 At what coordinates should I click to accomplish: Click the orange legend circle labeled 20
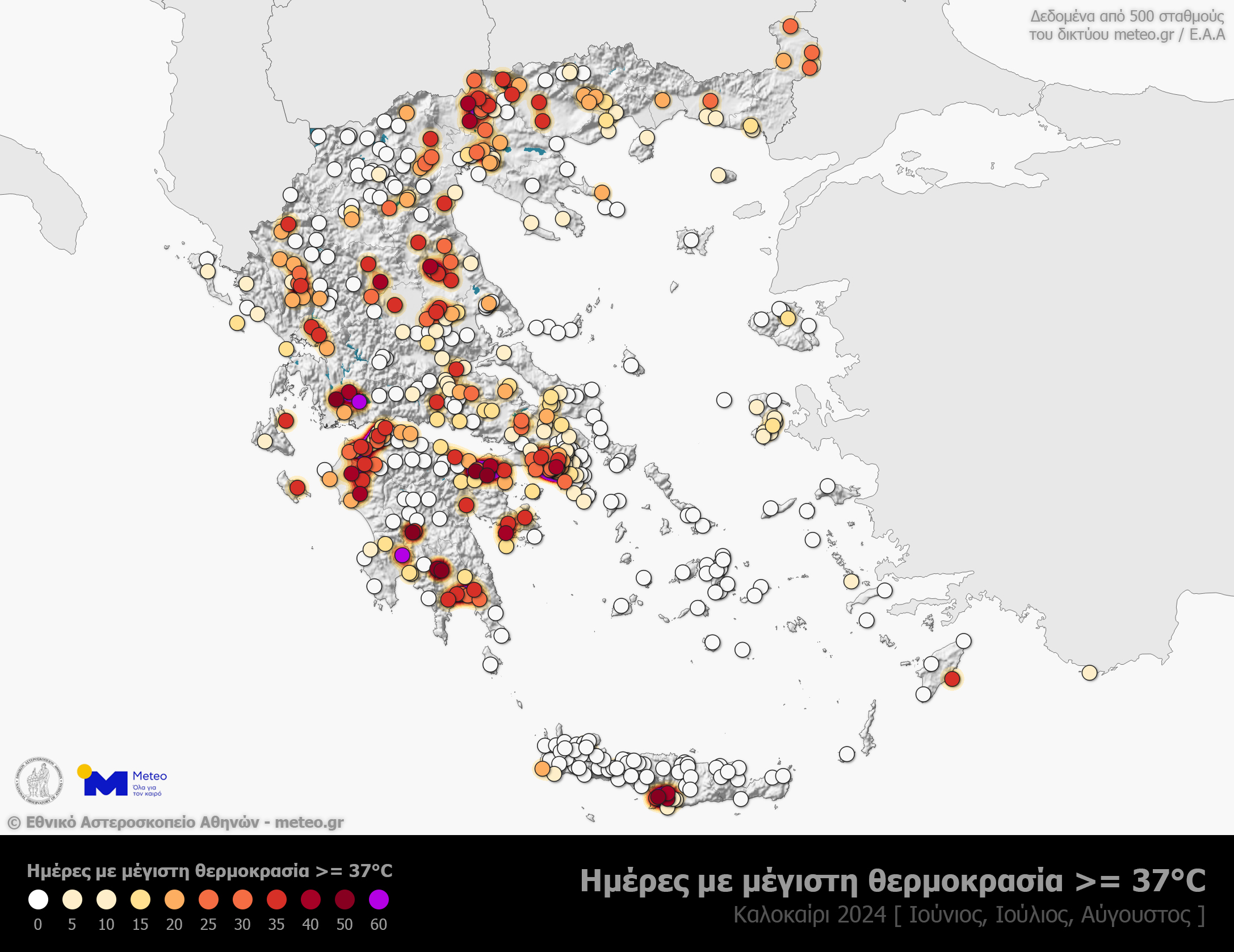pos(174,899)
